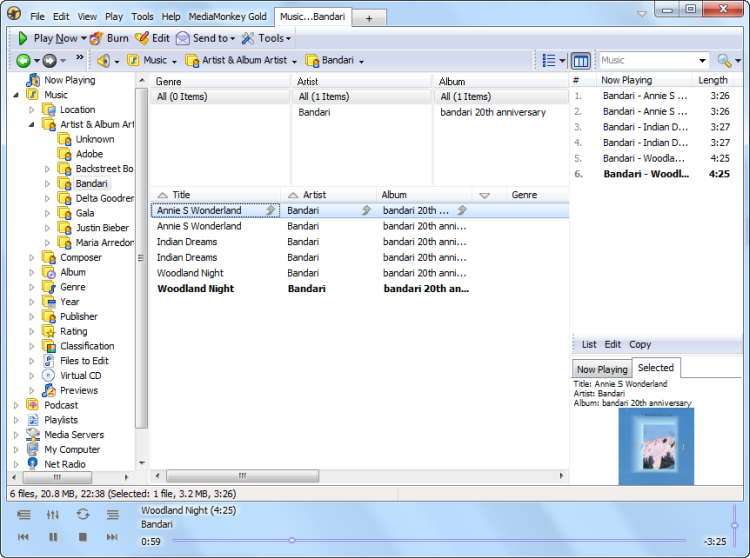
Task: Click the green Play Now arrow
Action: click(x=22, y=38)
